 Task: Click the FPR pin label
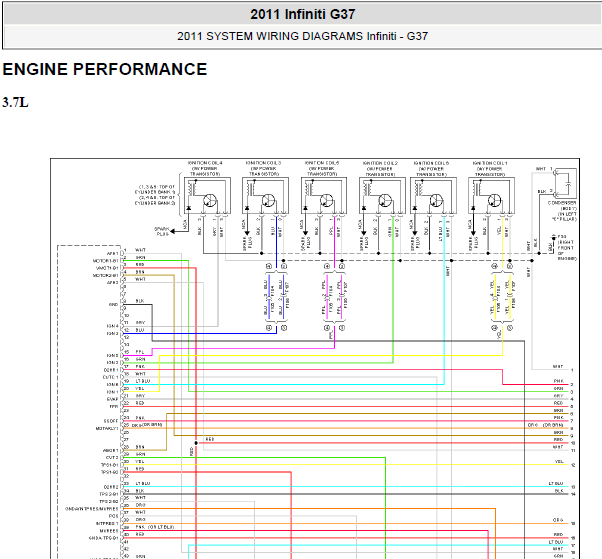click(x=114, y=407)
